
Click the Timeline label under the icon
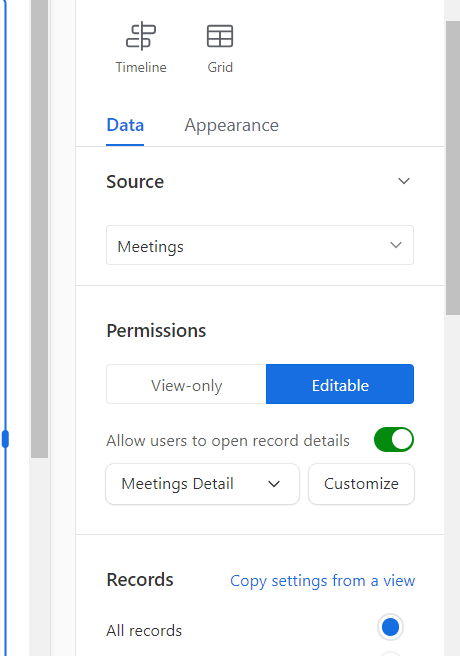(141, 67)
